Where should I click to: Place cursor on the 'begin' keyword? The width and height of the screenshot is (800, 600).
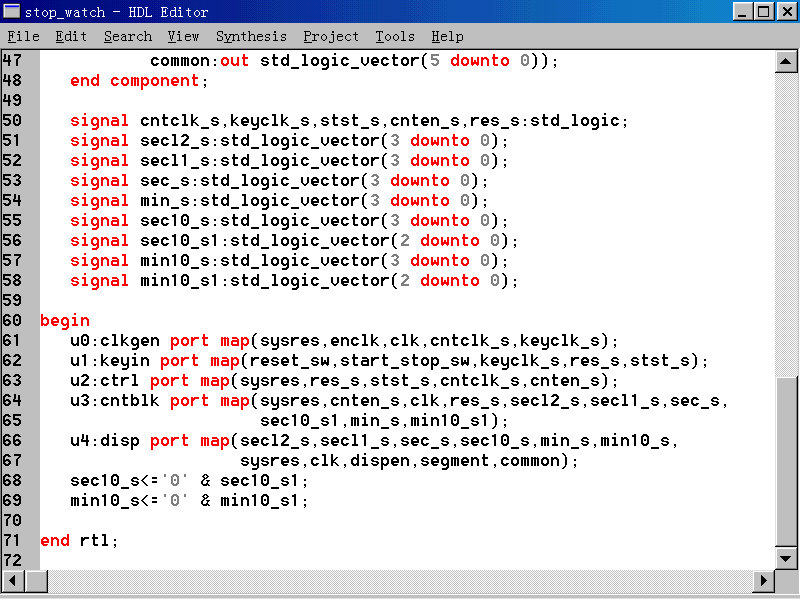(65, 321)
